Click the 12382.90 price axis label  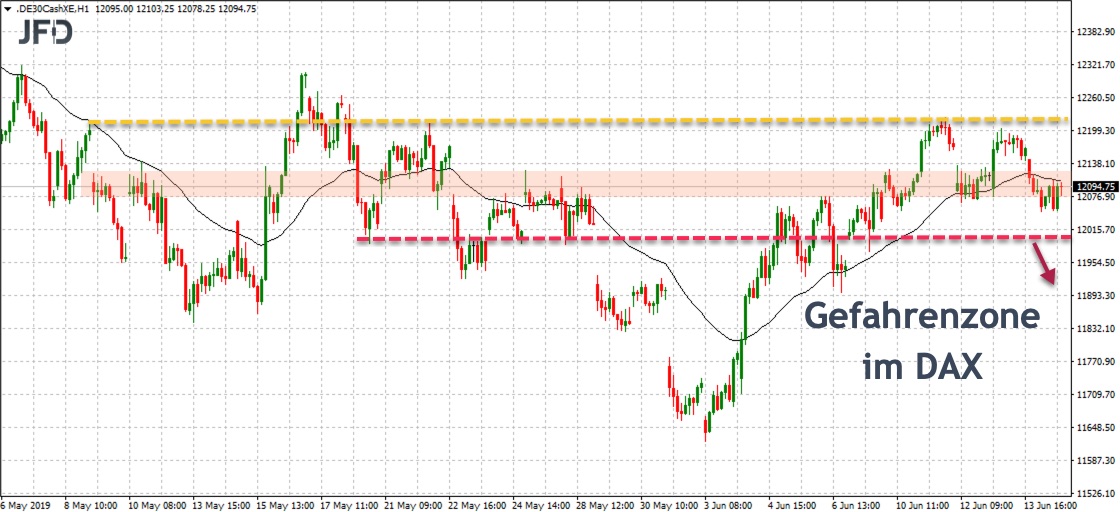coord(1095,32)
